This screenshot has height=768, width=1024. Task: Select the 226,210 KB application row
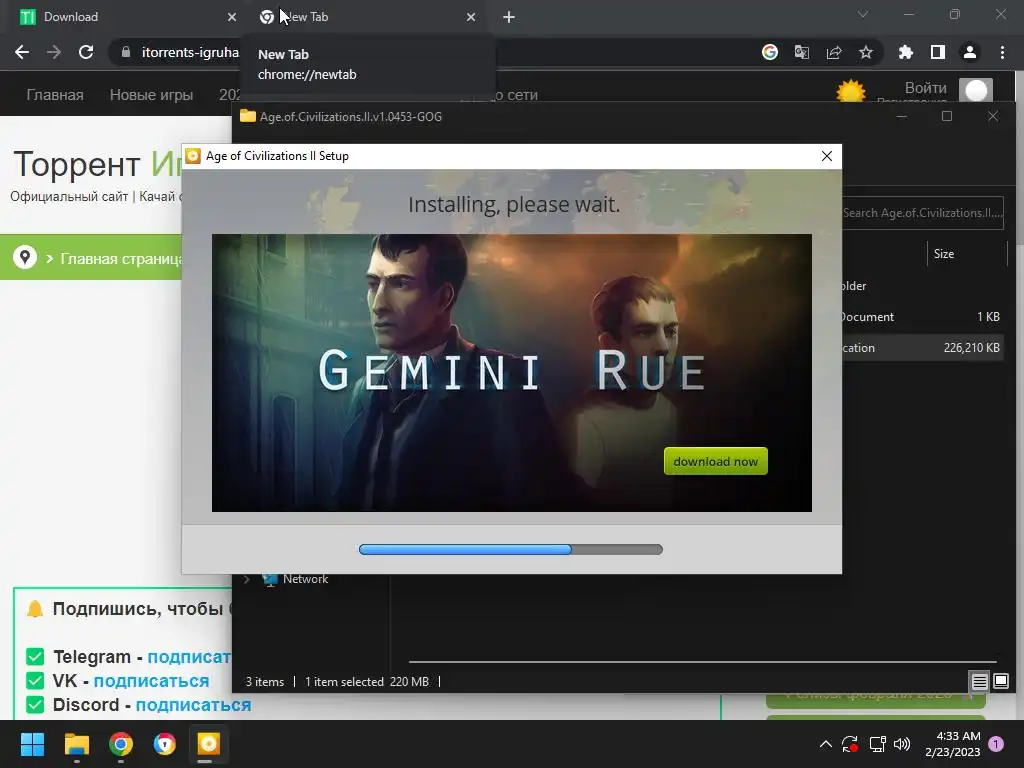tap(921, 347)
